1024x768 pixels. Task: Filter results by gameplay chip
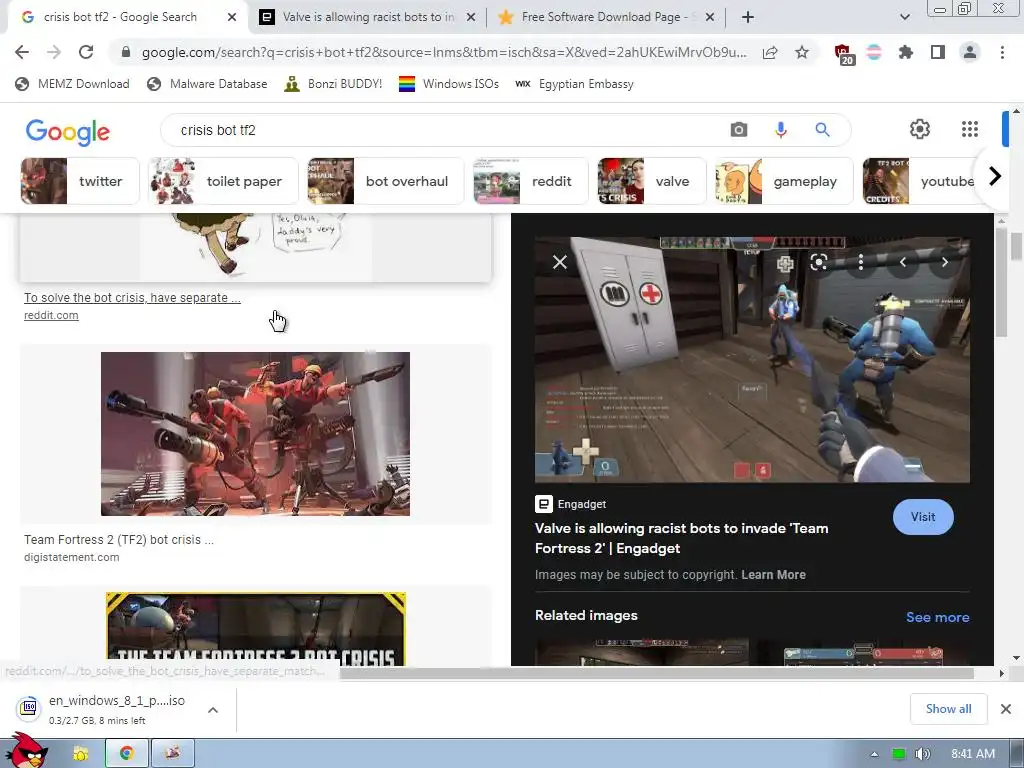pyautogui.click(x=784, y=181)
